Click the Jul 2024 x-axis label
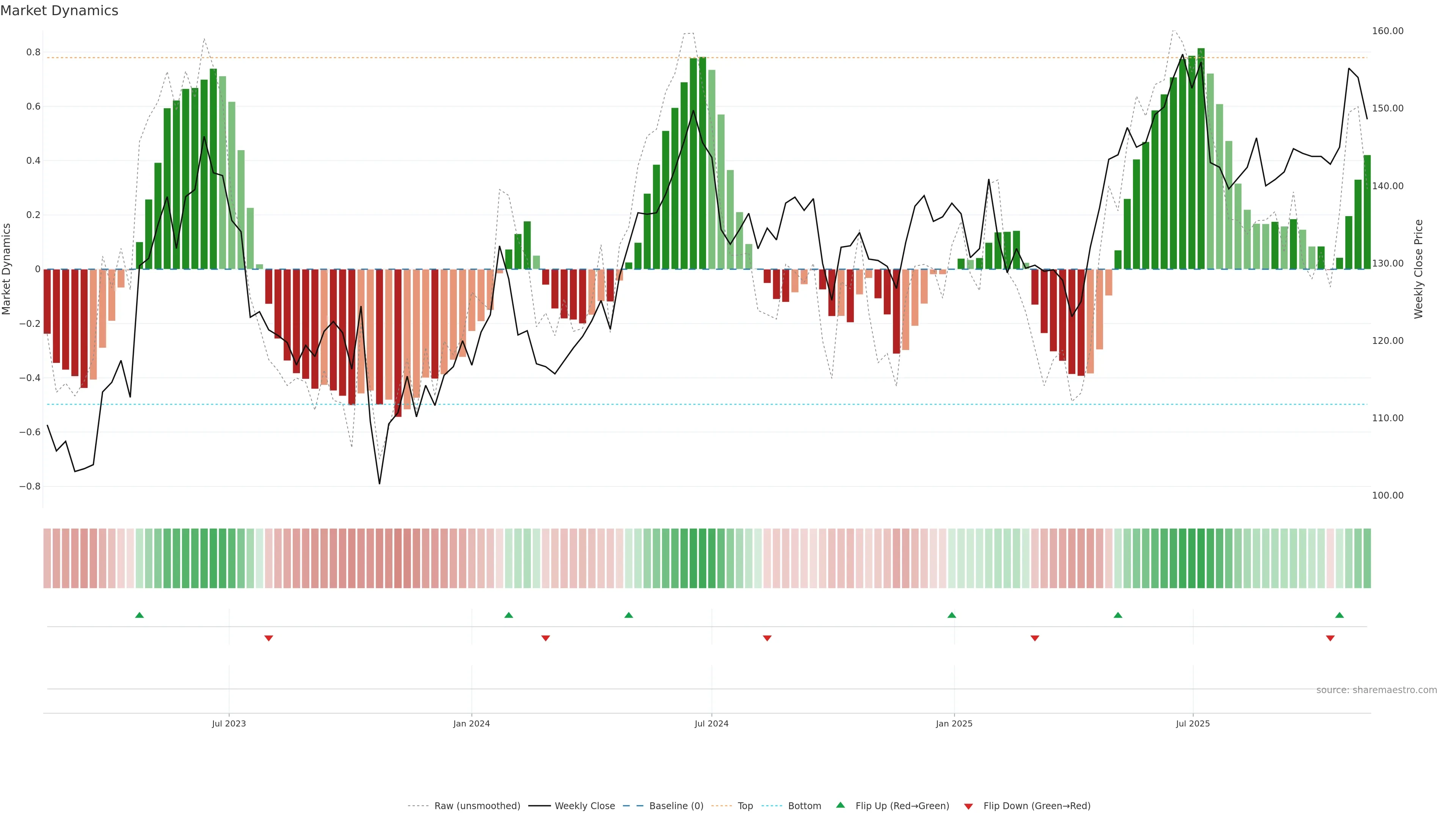The image size is (1456, 819). pyautogui.click(x=711, y=723)
